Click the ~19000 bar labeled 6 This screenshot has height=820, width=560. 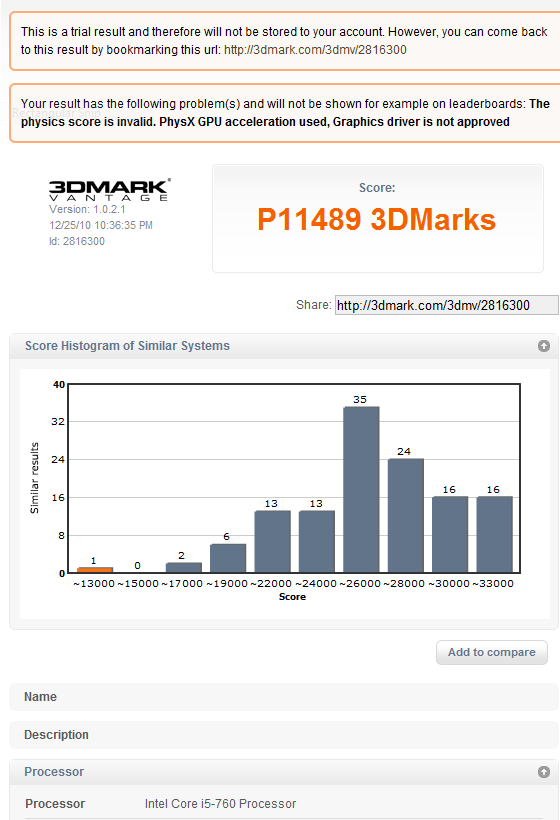[228, 559]
